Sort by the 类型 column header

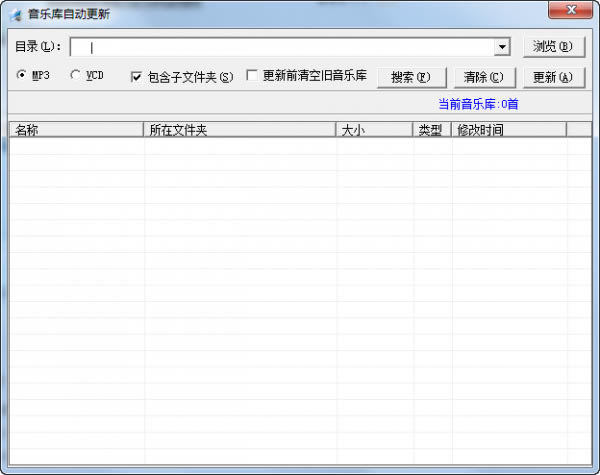[432, 130]
